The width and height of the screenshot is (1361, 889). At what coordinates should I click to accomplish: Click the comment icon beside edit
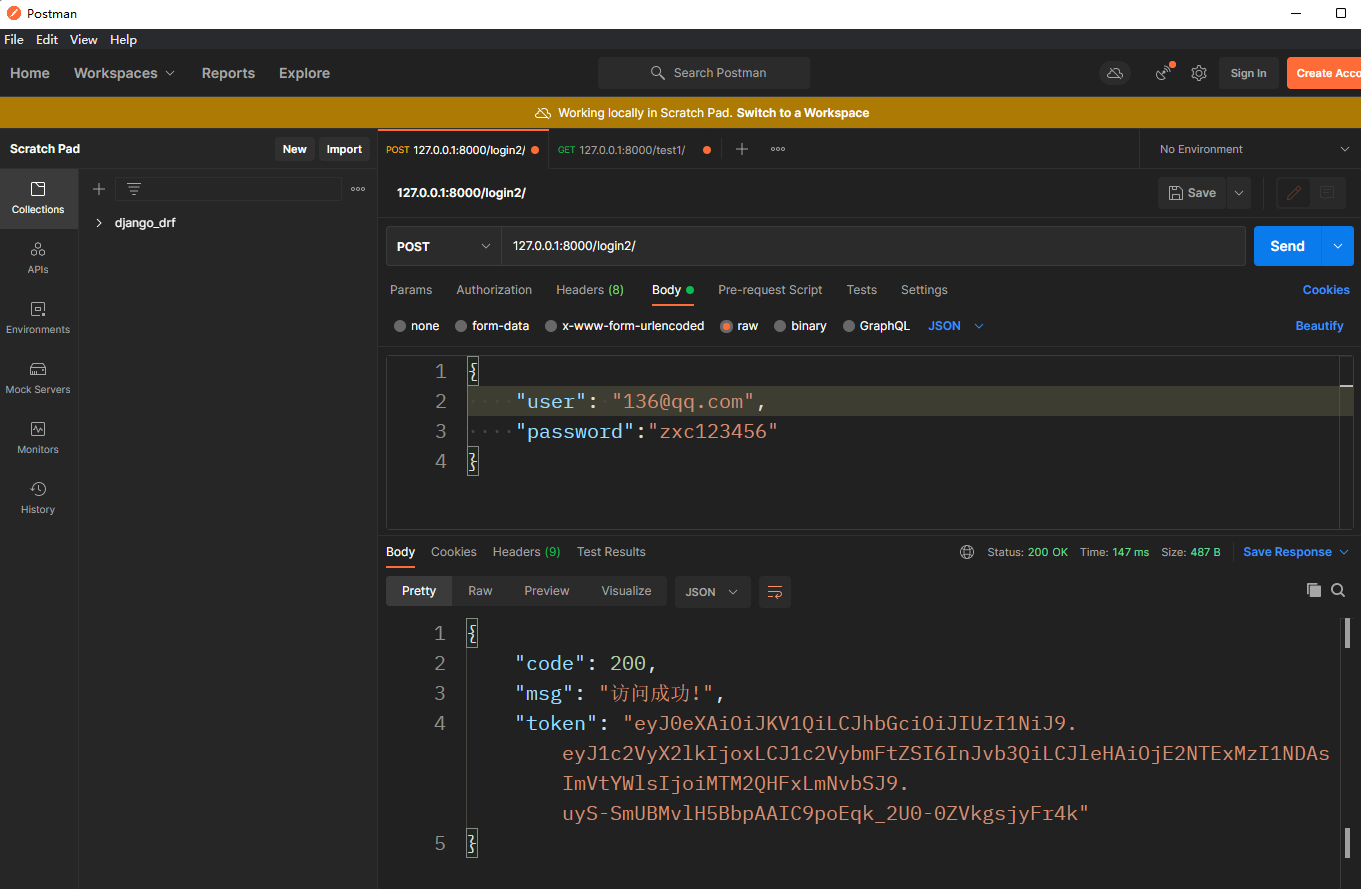click(x=1327, y=193)
